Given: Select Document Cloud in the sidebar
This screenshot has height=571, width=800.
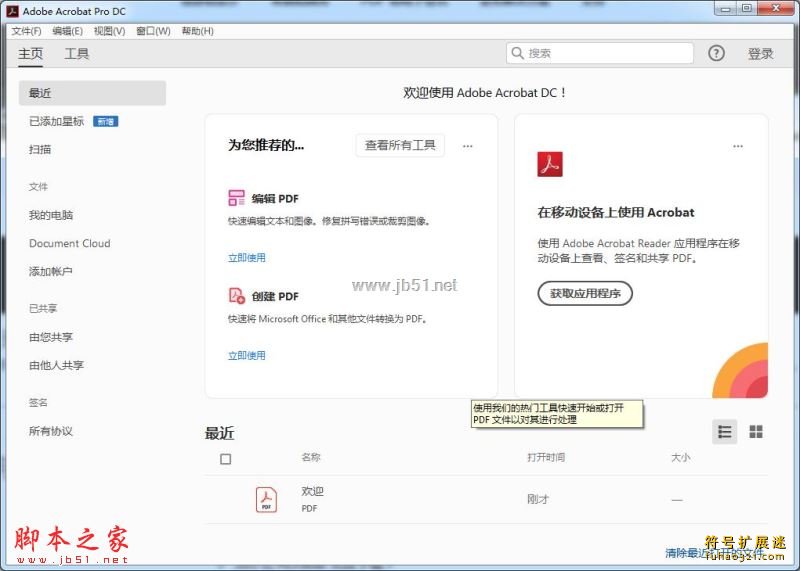Looking at the screenshot, I should tap(69, 243).
